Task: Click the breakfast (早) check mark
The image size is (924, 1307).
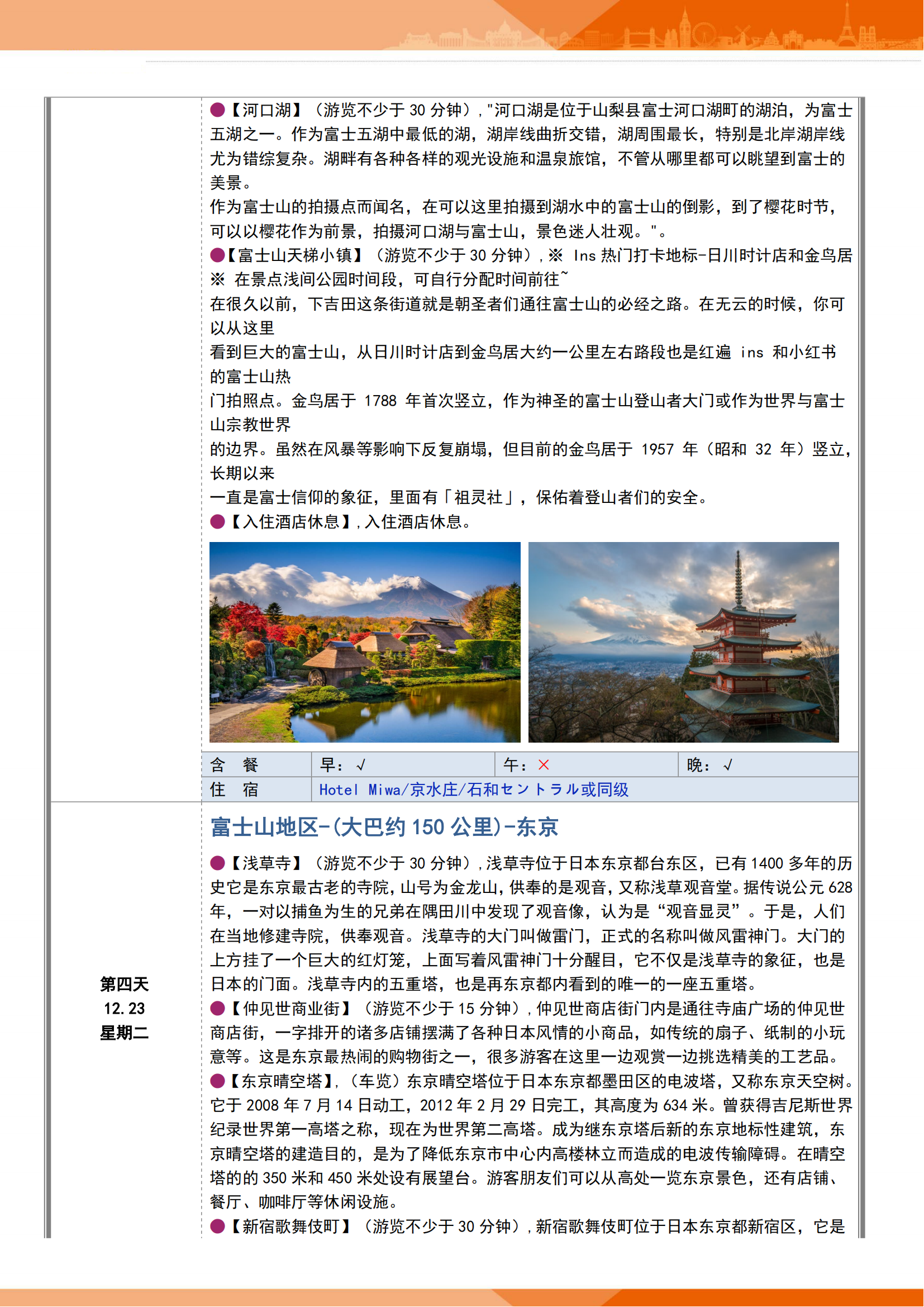Action: [361, 765]
